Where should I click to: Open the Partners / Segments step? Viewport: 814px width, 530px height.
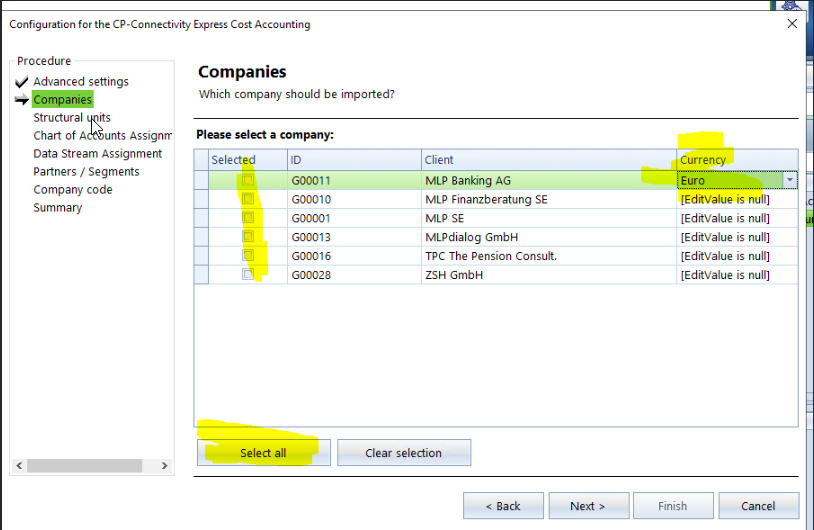[86, 172]
